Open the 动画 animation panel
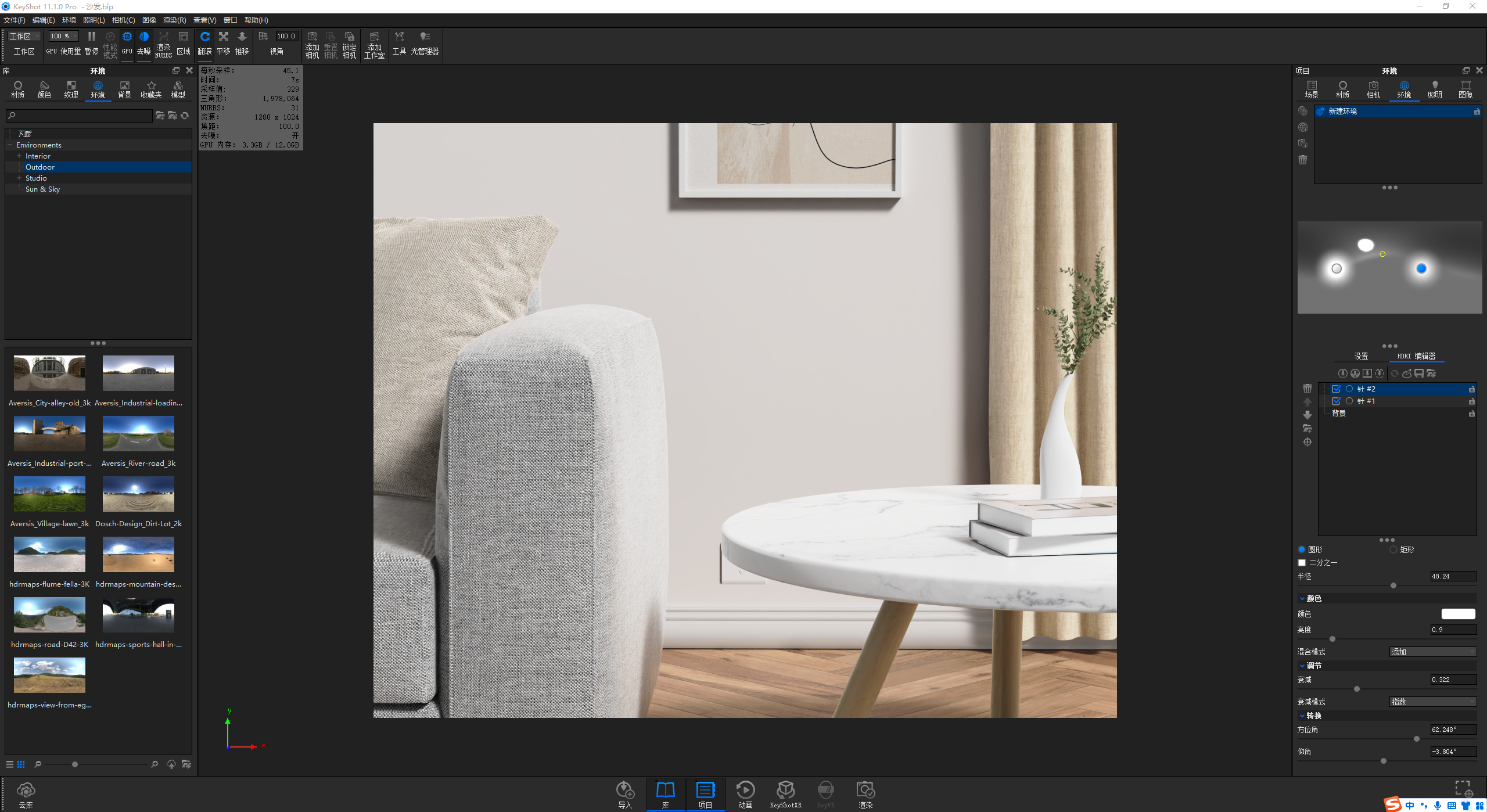Screen dimensions: 1487x812 click(745, 795)
